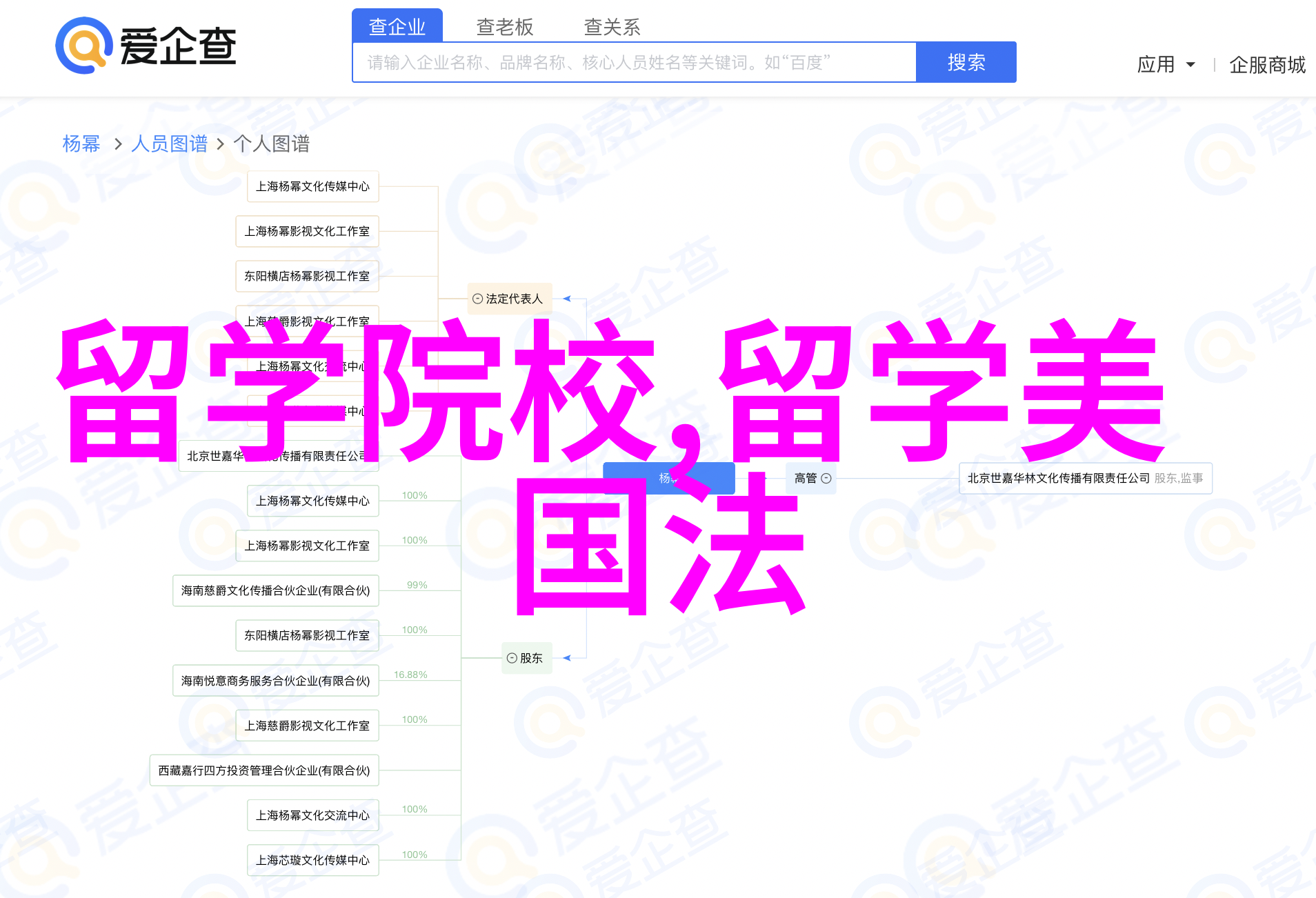Select 上海杨幂文化传媒中心 node under 法定代表人

tap(313, 186)
